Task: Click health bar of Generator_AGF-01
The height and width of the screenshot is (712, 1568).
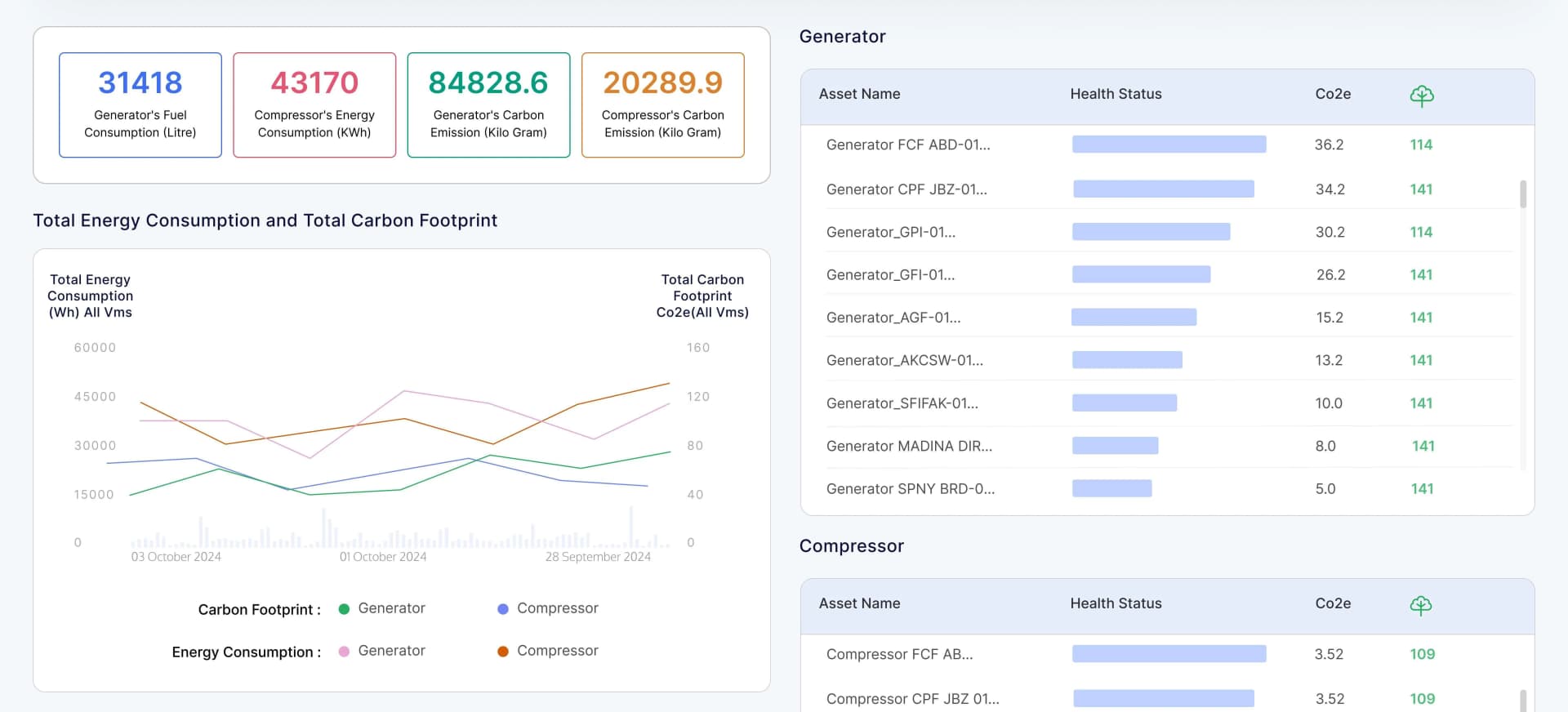Action: [1134, 318]
